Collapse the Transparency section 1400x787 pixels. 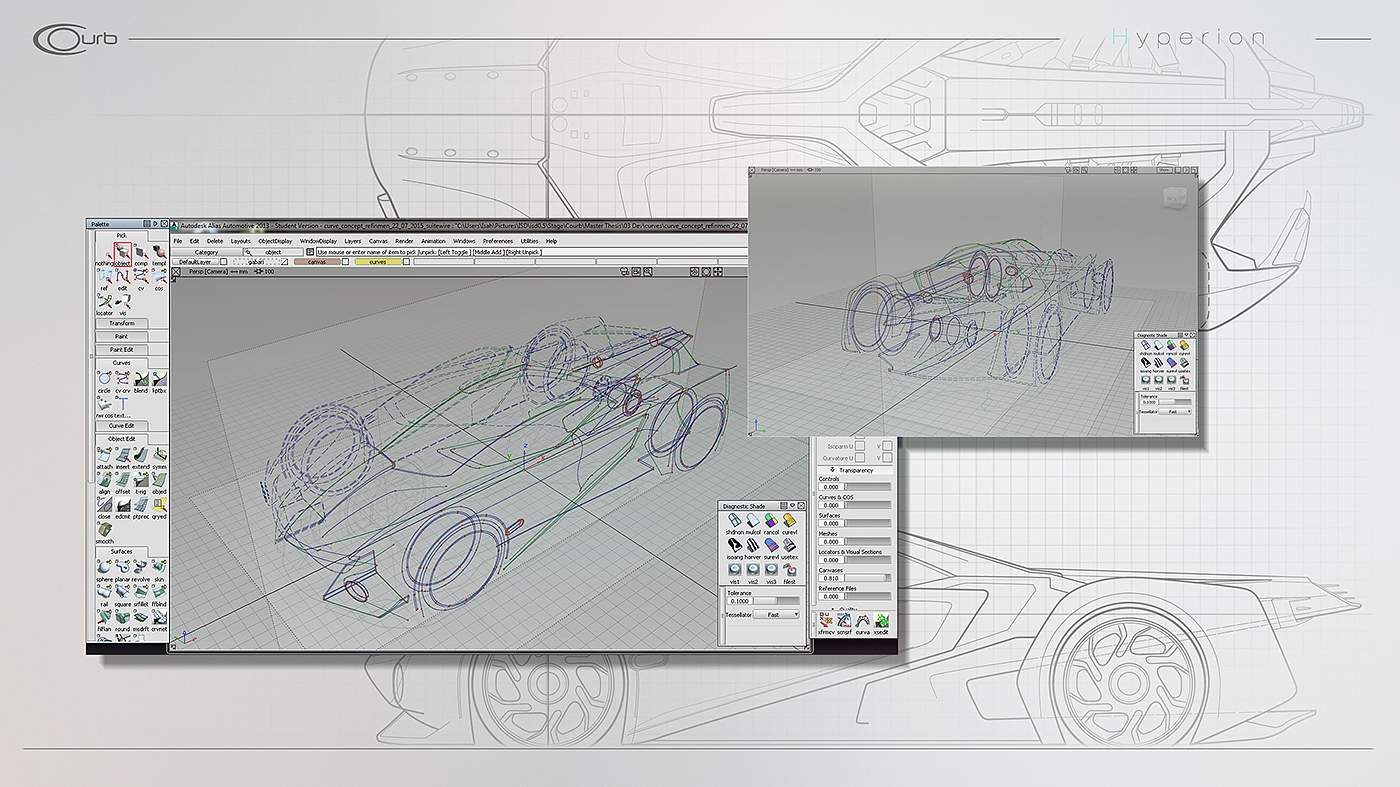855,470
